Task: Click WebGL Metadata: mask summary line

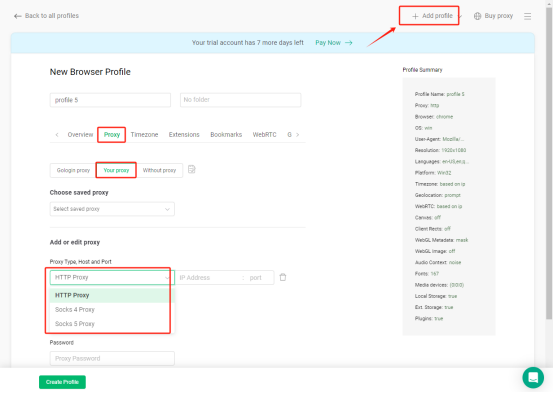Action: pos(441,240)
